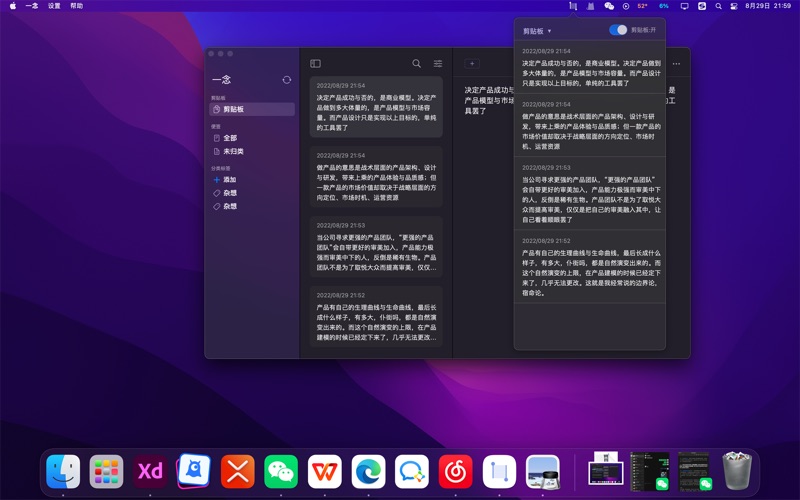Click 添加 to add a new tag
Image resolution: width=800 pixels, height=500 pixels.
coord(229,180)
